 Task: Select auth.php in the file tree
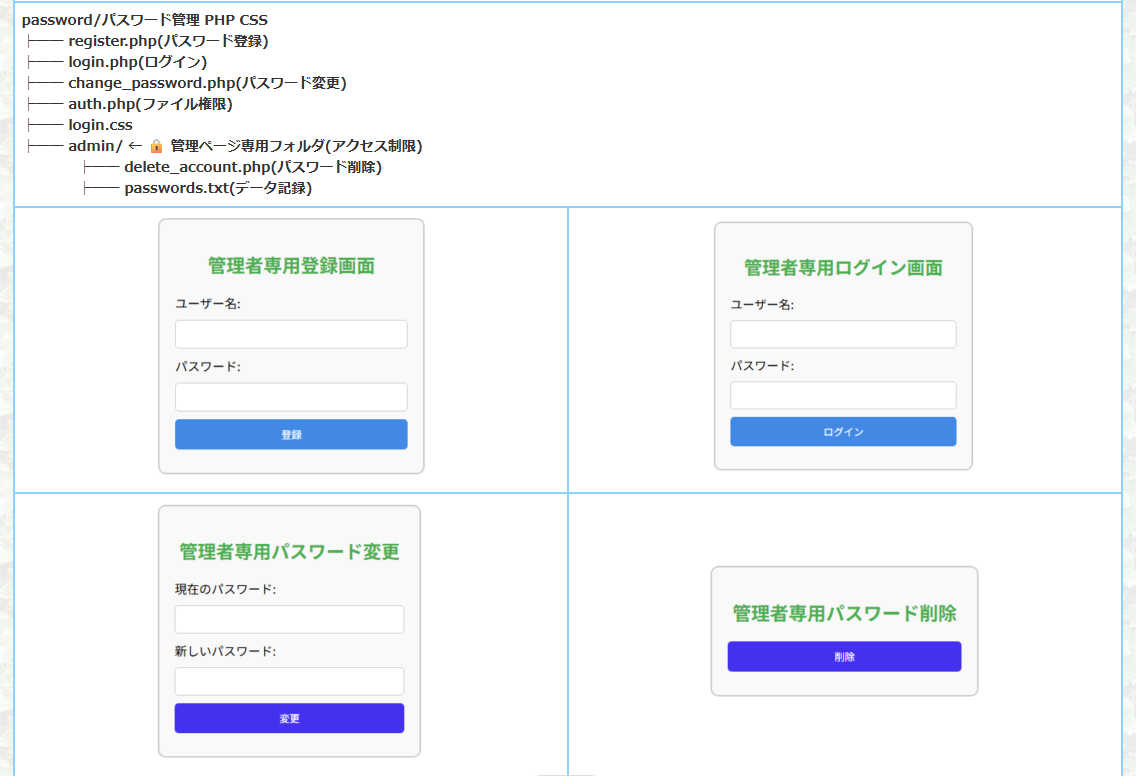[100, 104]
